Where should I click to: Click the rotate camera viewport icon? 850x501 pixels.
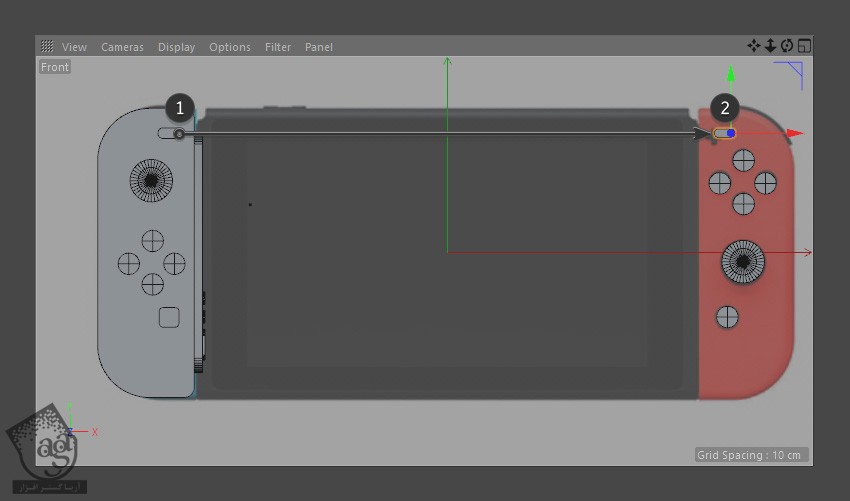pos(787,46)
